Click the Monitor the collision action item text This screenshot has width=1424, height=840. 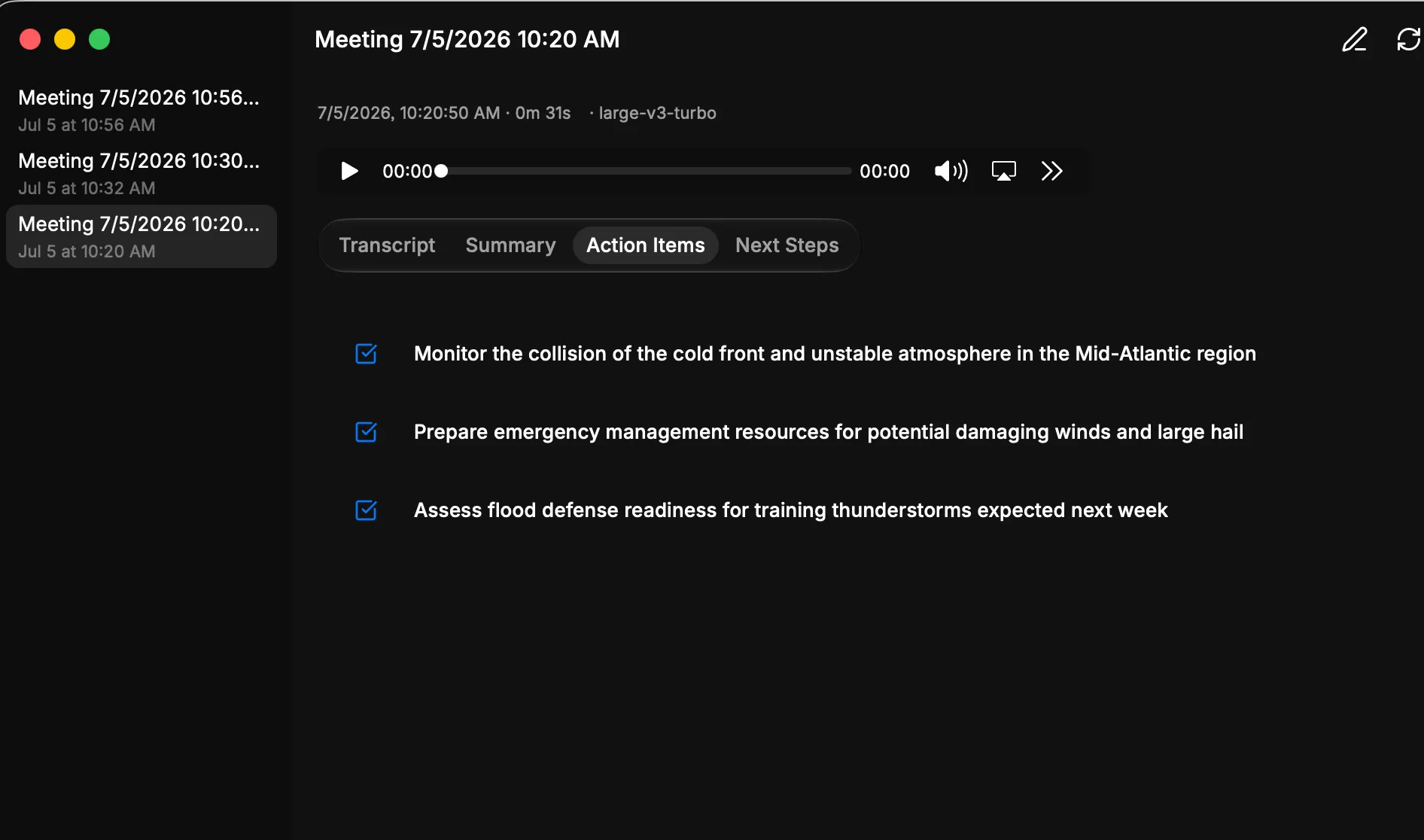pyautogui.click(x=835, y=354)
